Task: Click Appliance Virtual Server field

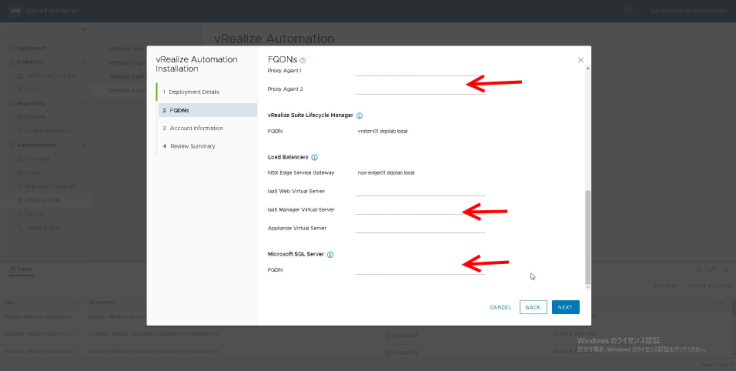Action: [x=420, y=228]
